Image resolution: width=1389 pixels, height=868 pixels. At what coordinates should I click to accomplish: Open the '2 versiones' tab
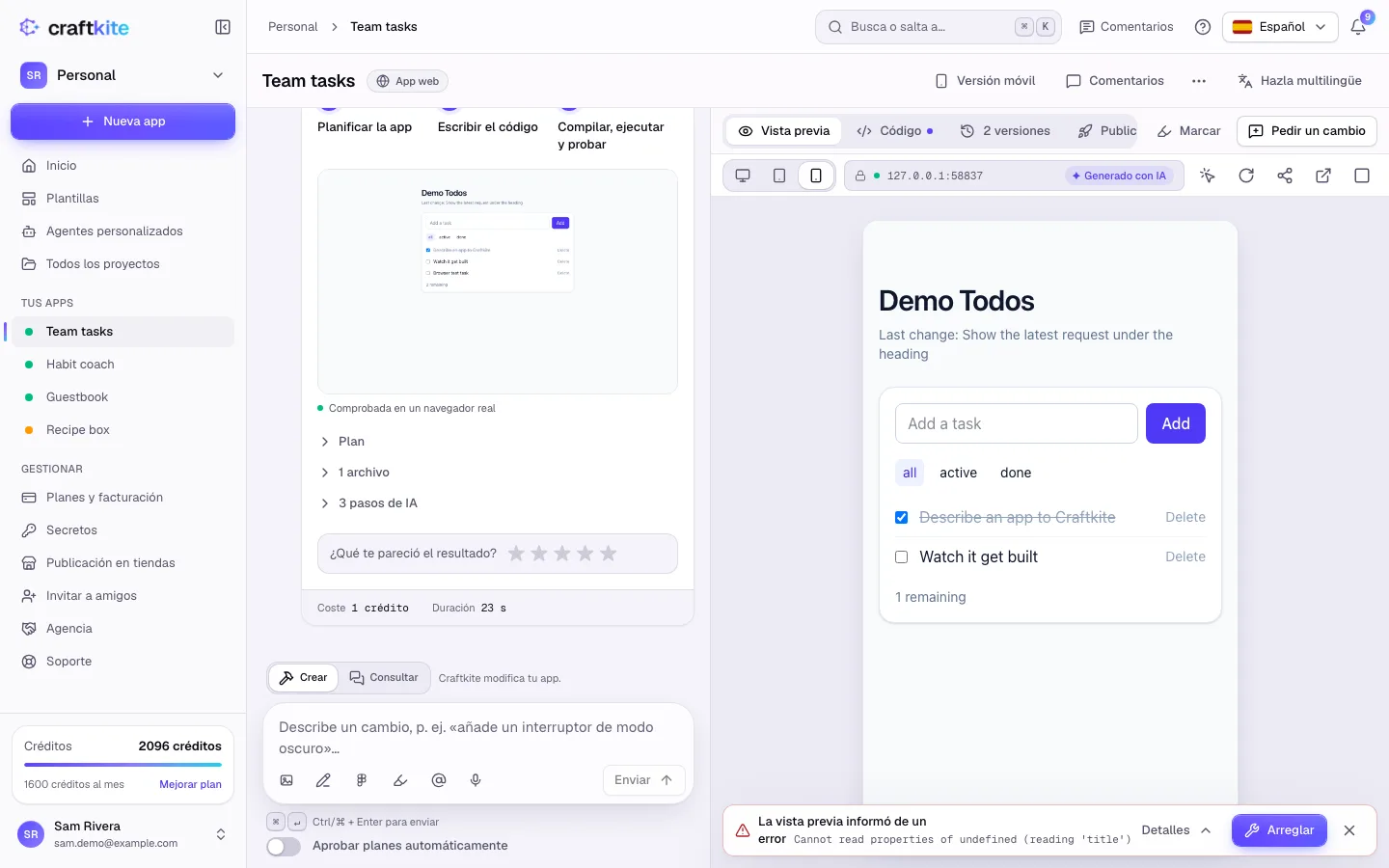(x=1005, y=131)
